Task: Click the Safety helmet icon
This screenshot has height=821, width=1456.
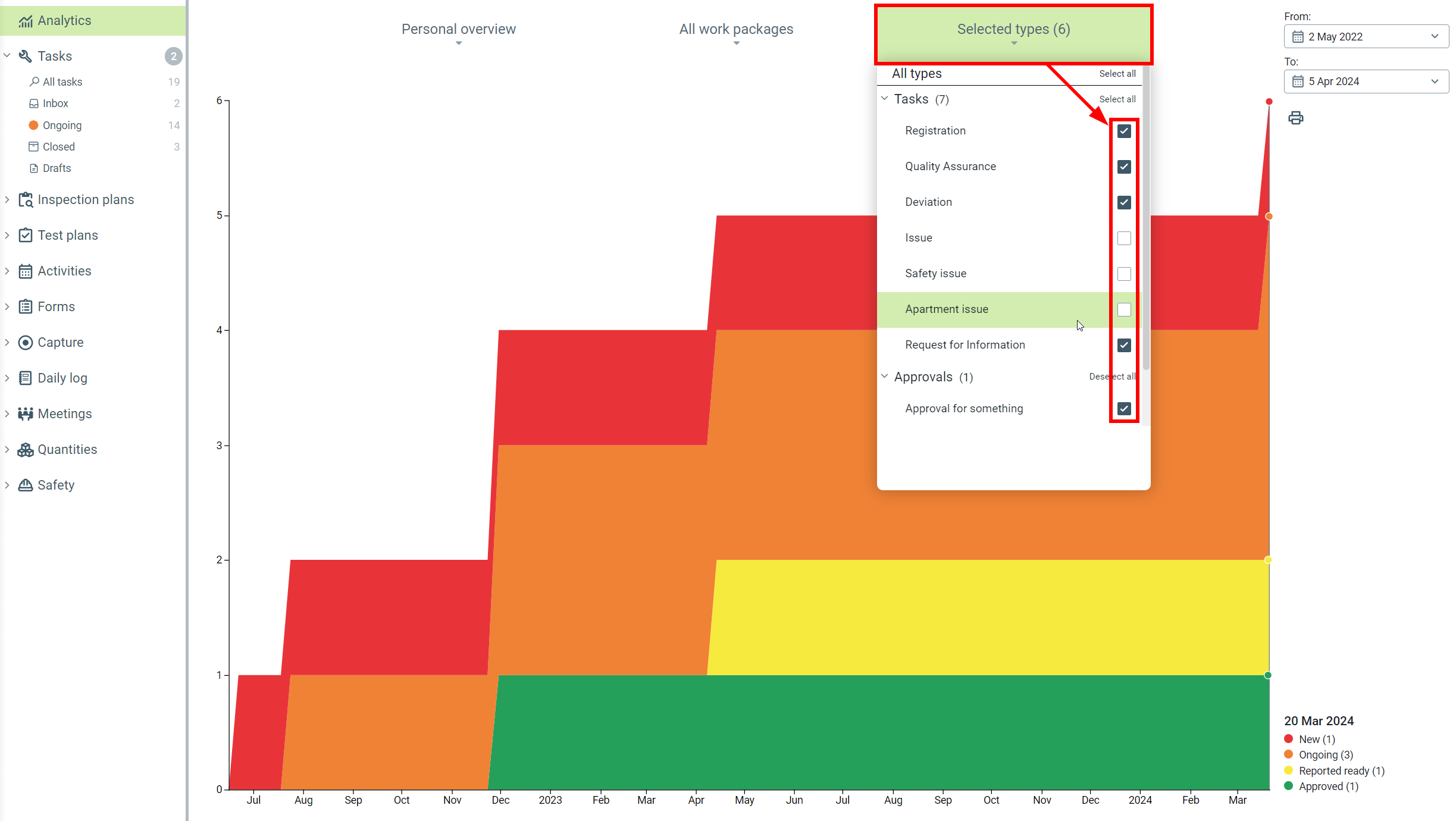Action: click(25, 485)
